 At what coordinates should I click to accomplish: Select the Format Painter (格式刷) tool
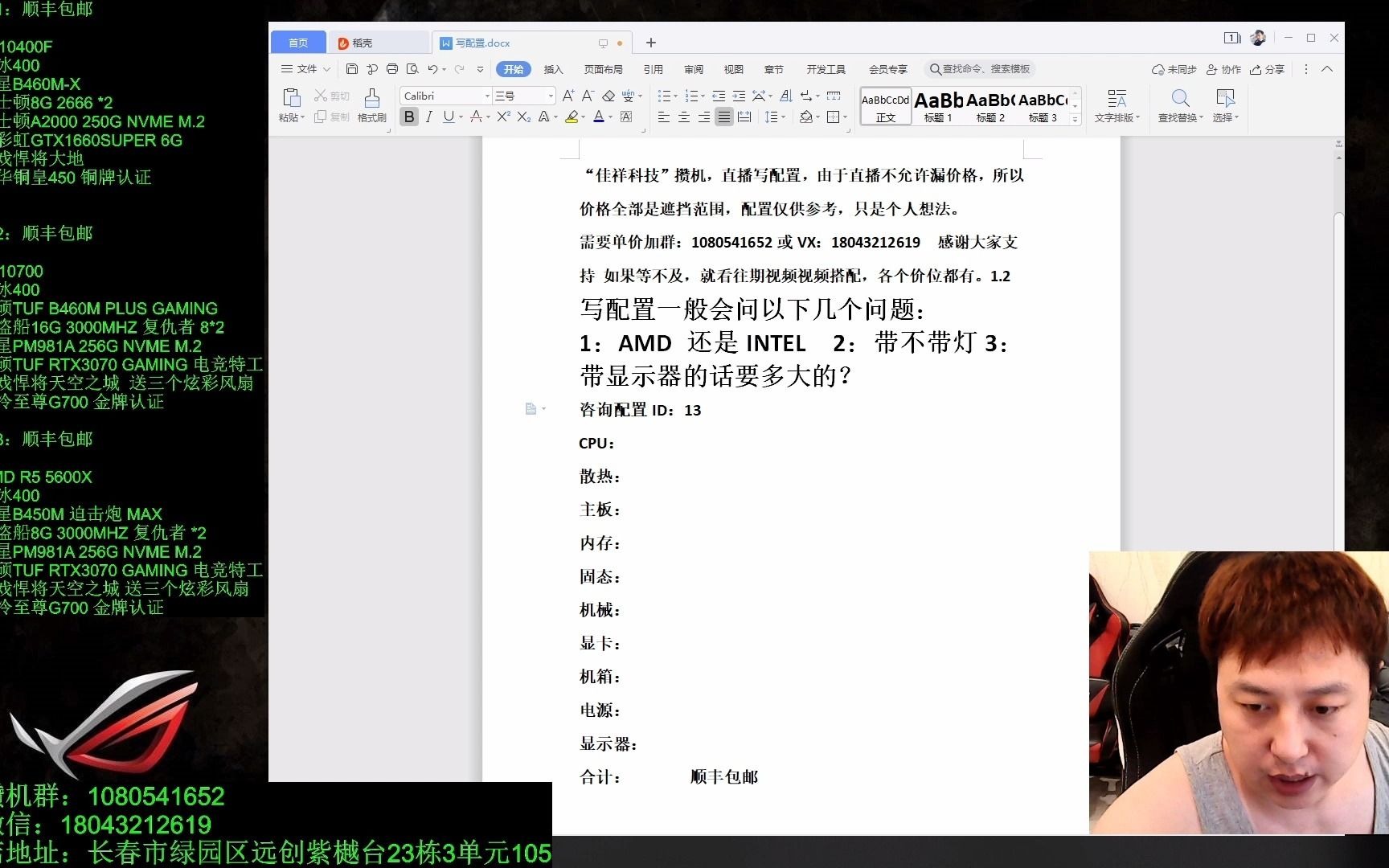(x=371, y=105)
